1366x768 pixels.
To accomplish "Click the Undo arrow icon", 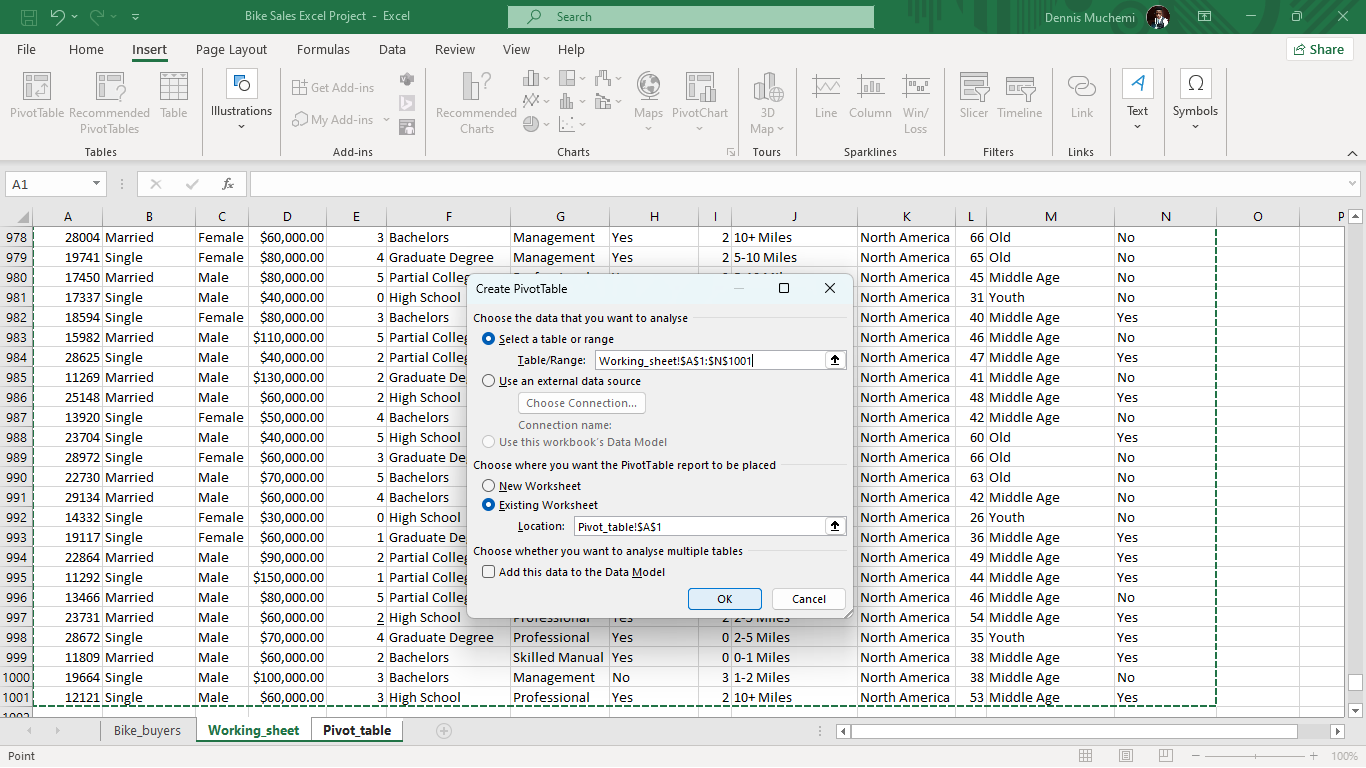I will coord(57,17).
